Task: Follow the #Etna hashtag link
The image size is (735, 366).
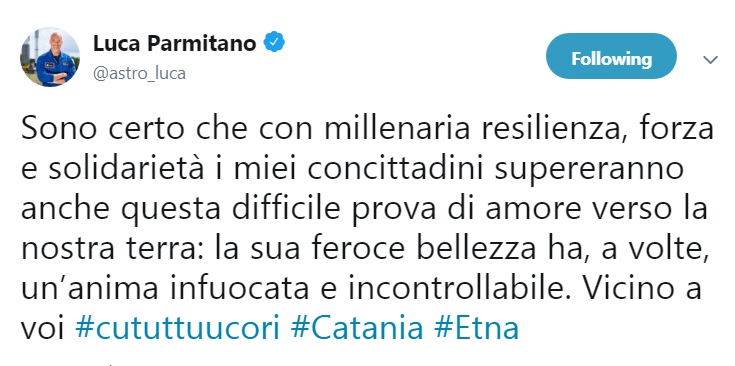Action: click(476, 327)
